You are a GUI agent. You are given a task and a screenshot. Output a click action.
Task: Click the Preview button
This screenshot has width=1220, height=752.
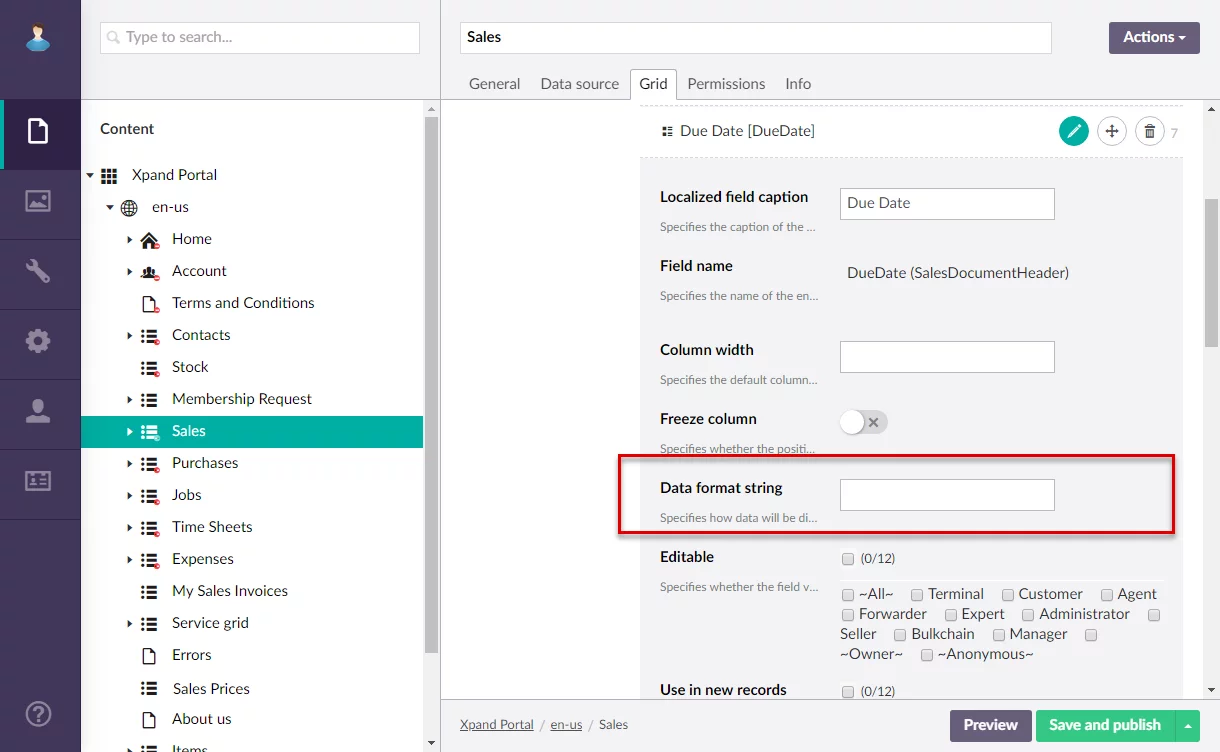point(990,725)
